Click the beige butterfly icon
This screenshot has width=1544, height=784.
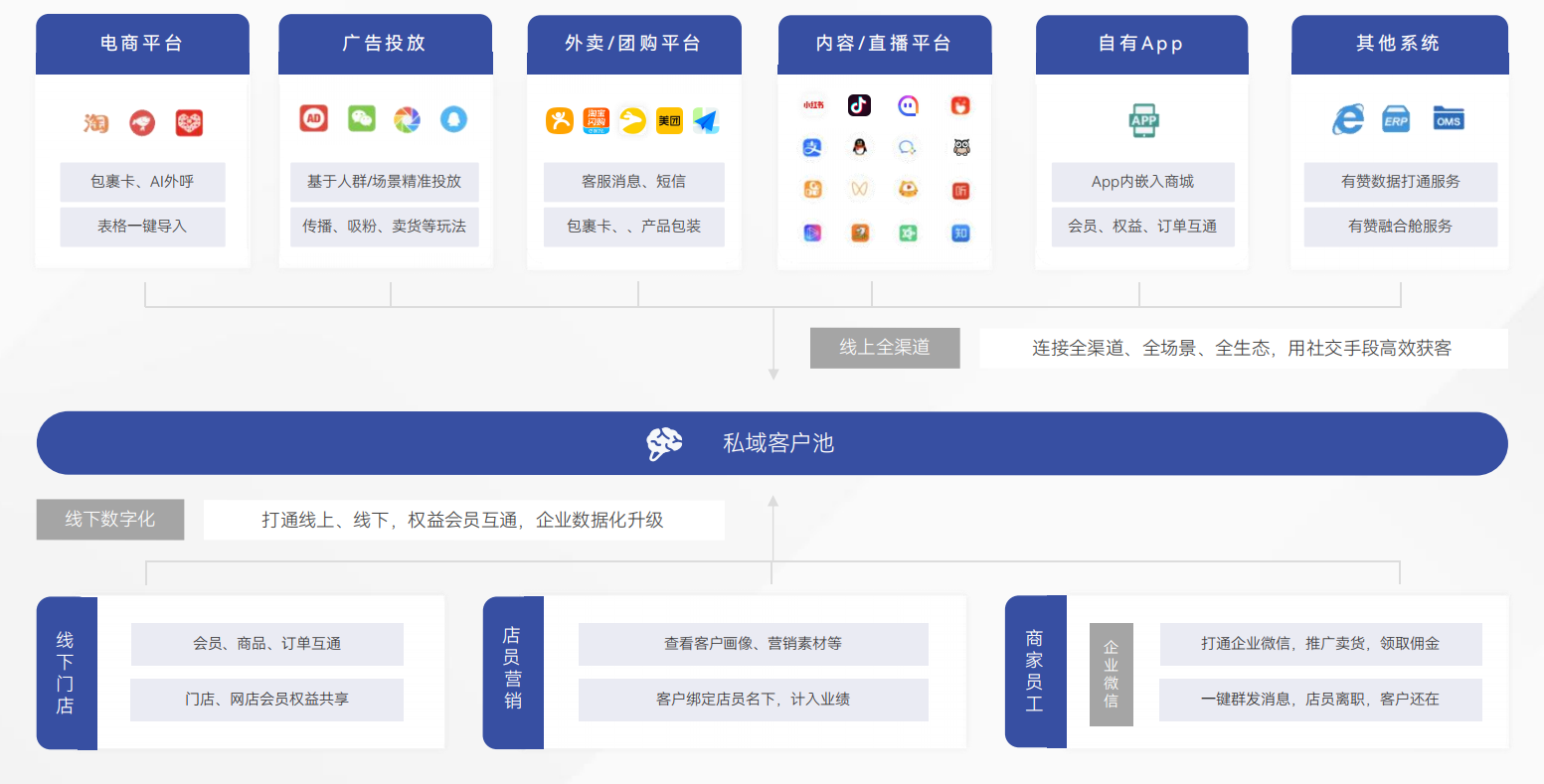859,190
